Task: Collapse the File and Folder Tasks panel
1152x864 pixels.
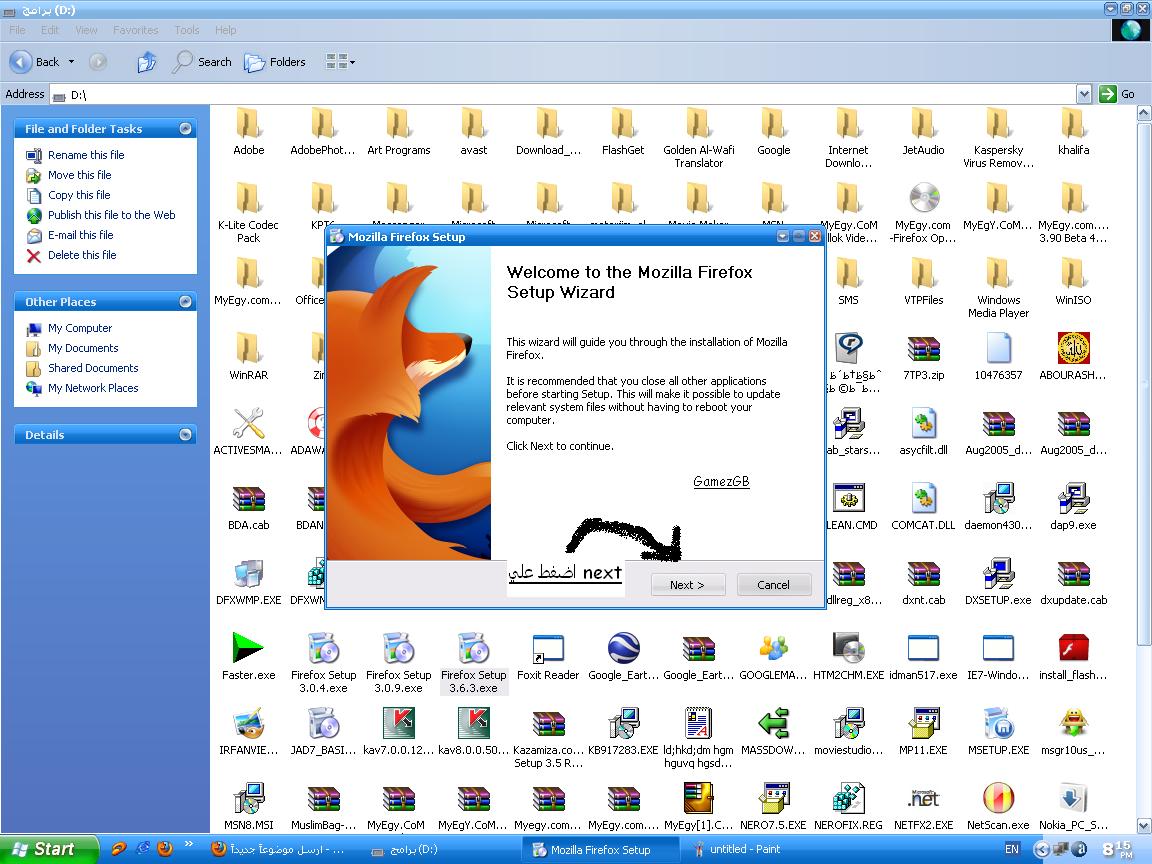Action: 186,129
